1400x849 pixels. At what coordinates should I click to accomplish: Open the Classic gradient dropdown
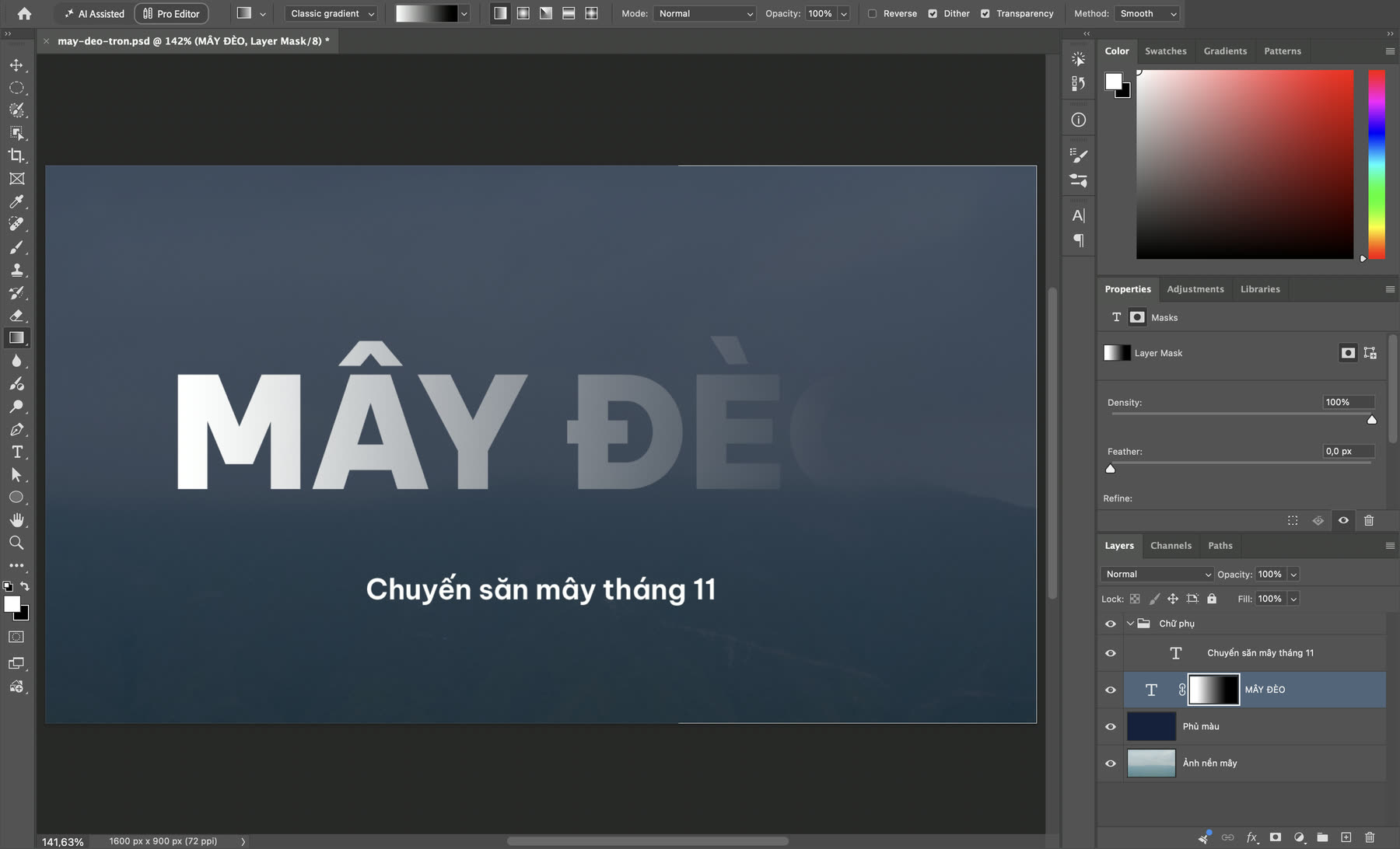pos(332,13)
